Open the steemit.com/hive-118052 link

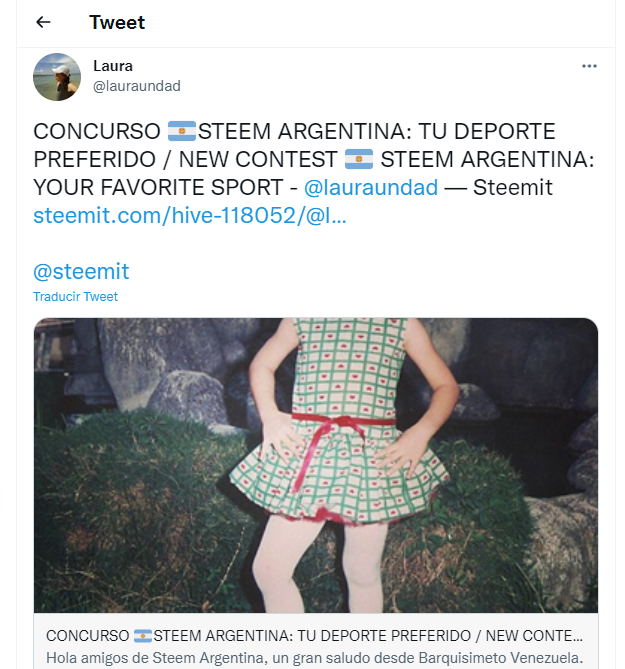(190, 215)
